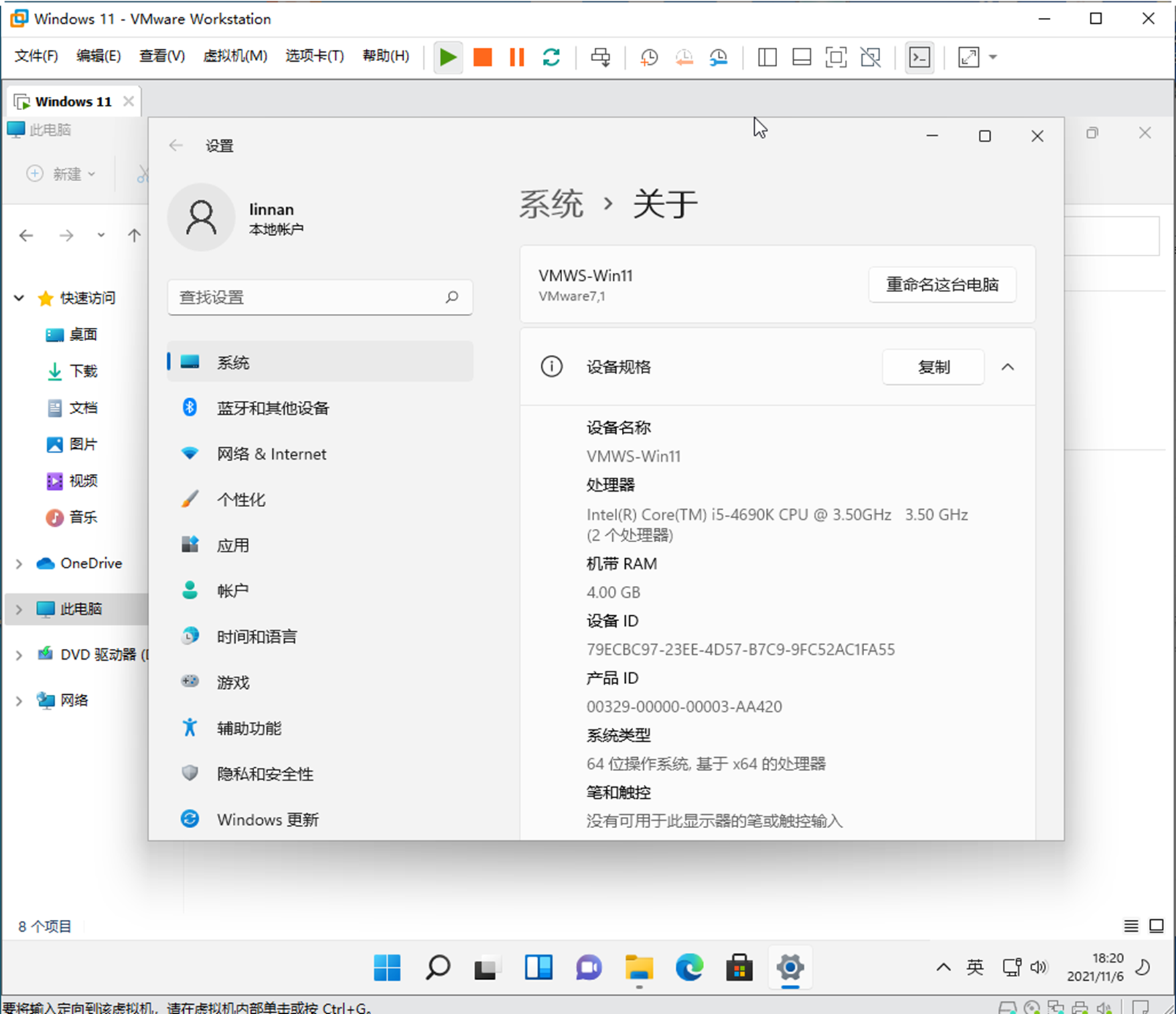
Task: Open the 选项卡(T) menu
Action: click(315, 56)
